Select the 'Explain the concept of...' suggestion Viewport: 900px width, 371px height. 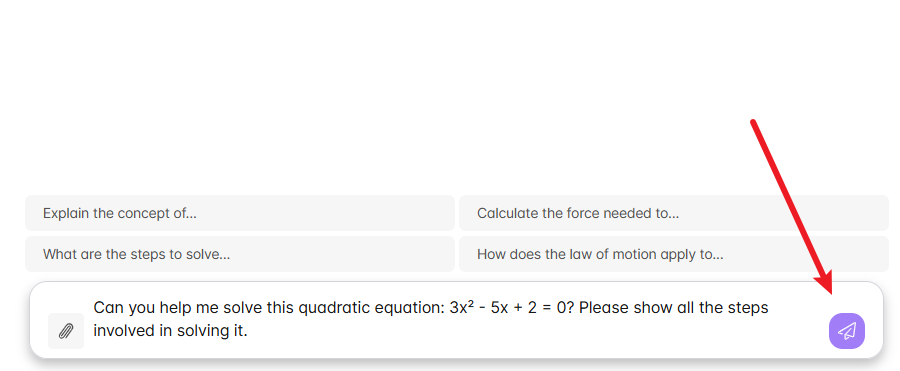coord(239,213)
